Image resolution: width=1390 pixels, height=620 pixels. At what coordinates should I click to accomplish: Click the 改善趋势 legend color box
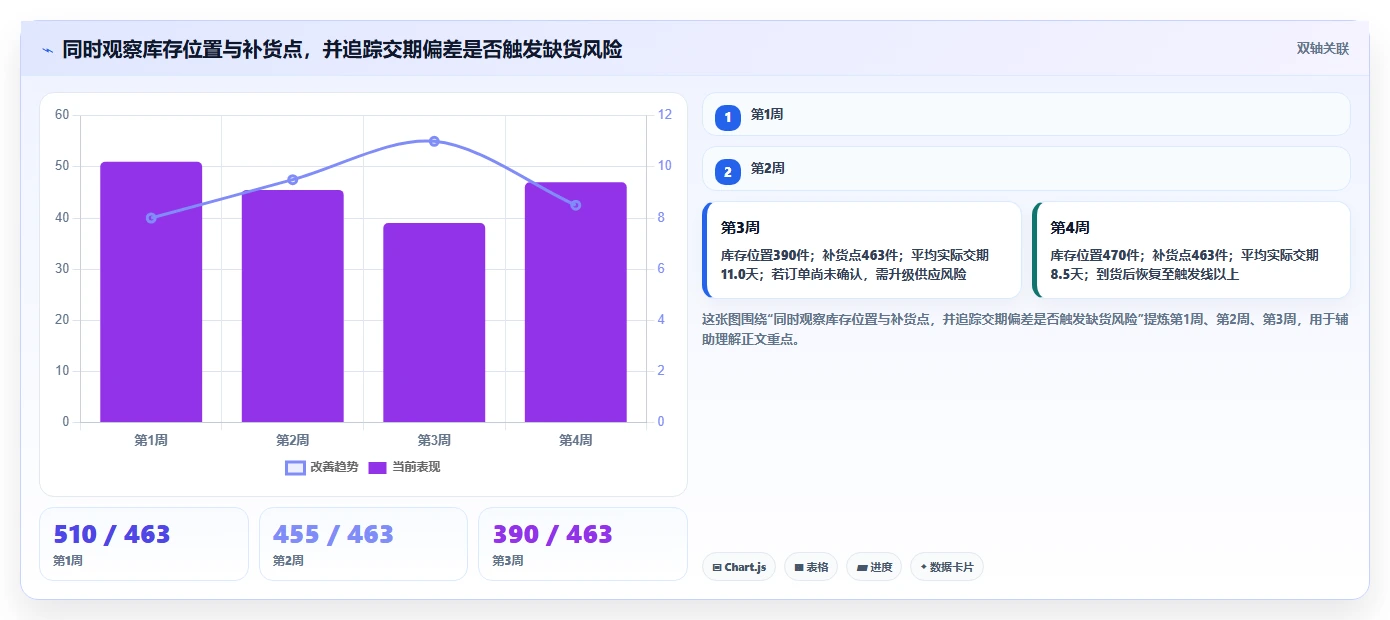pos(295,467)
